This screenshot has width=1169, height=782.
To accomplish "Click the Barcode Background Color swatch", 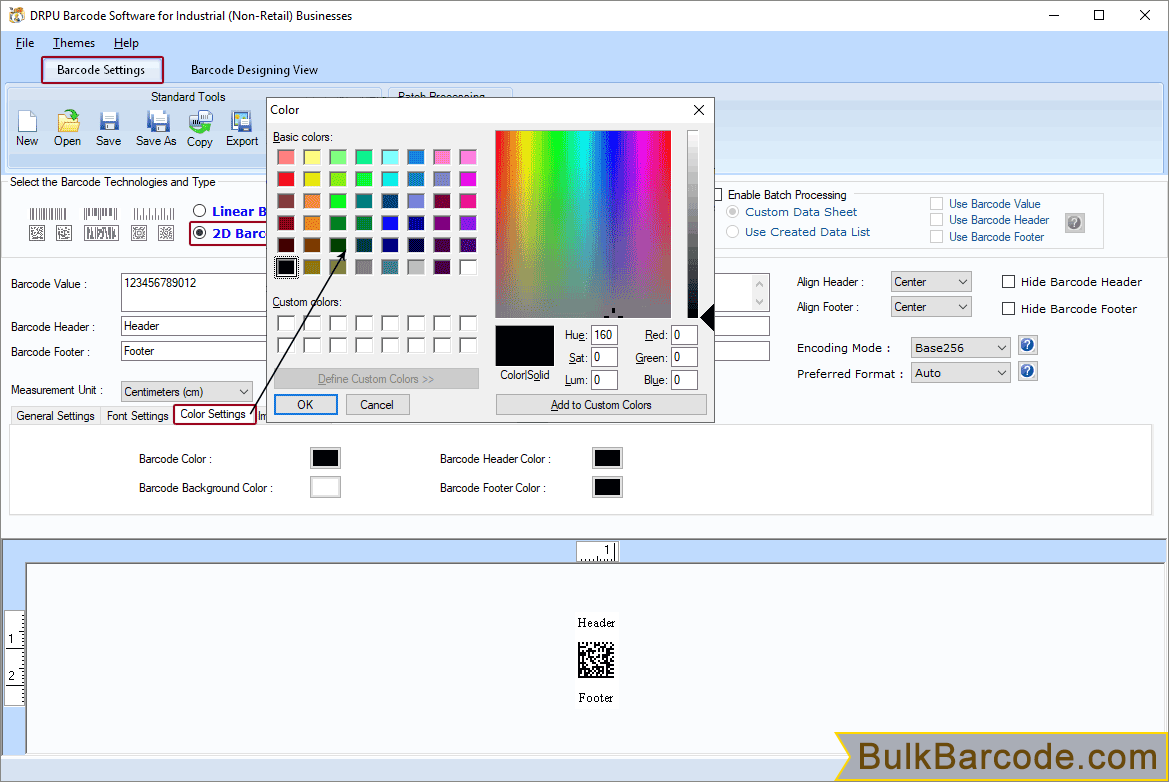I will pyautogui.click(x=325, y=488).
